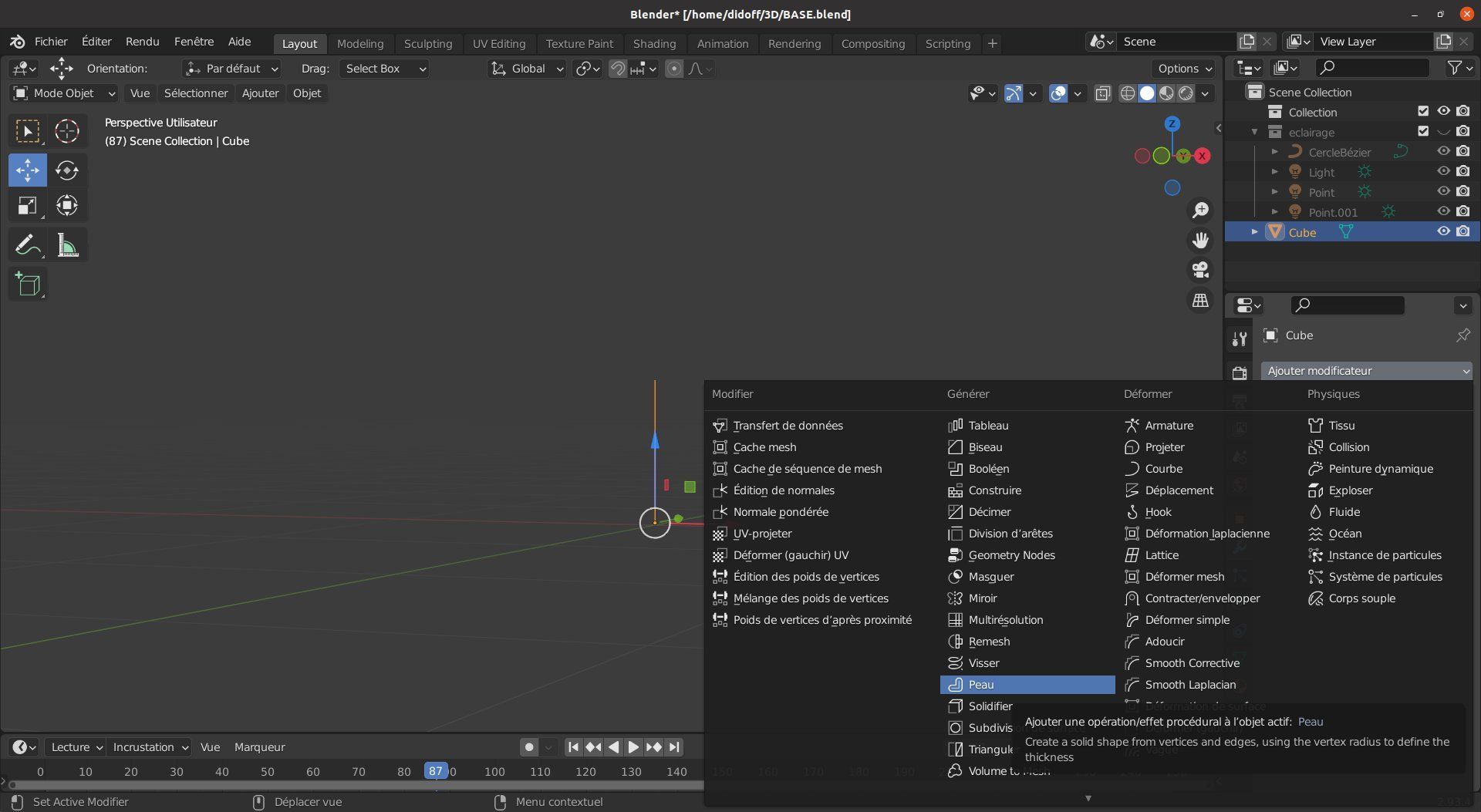This screenshot has height=812, width=1481.
Task: Activate the Transform tool
Action: 67,206
